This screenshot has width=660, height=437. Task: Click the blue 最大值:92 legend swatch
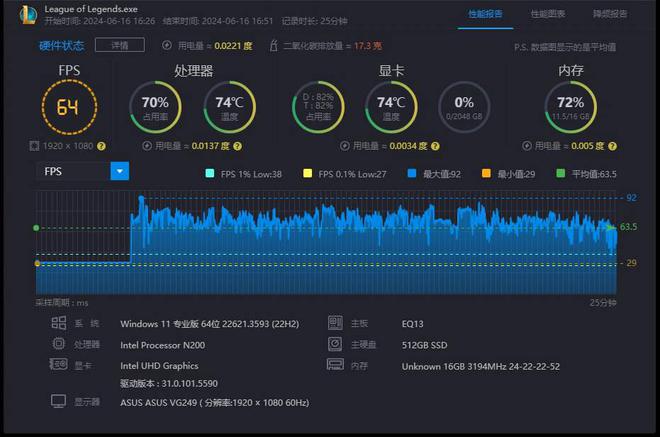[x=412, y=173]
